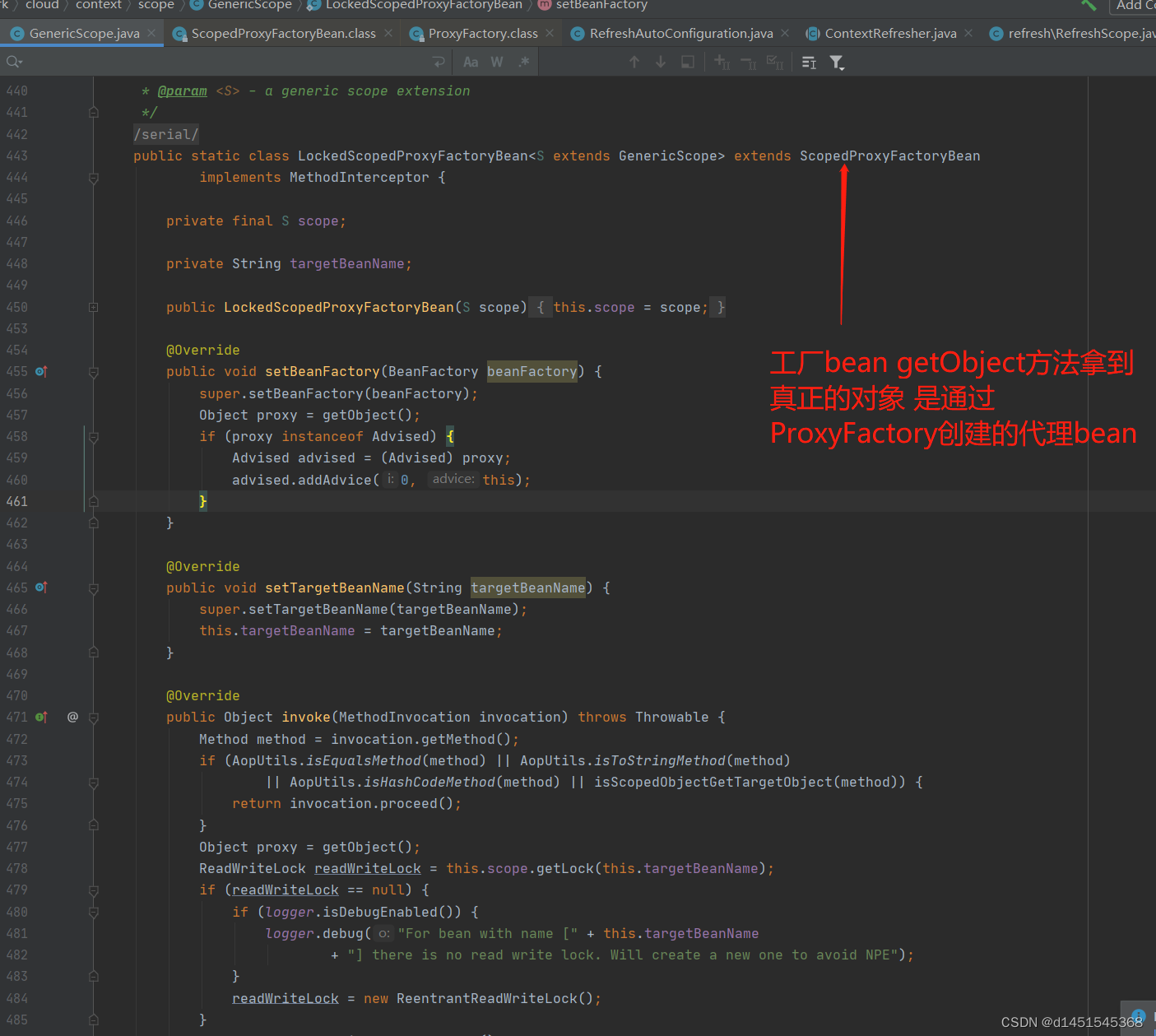Click line number 461 in gutter
Image resolution: width=1156 pixels, height=1036 pixels.
pos(16,501)
